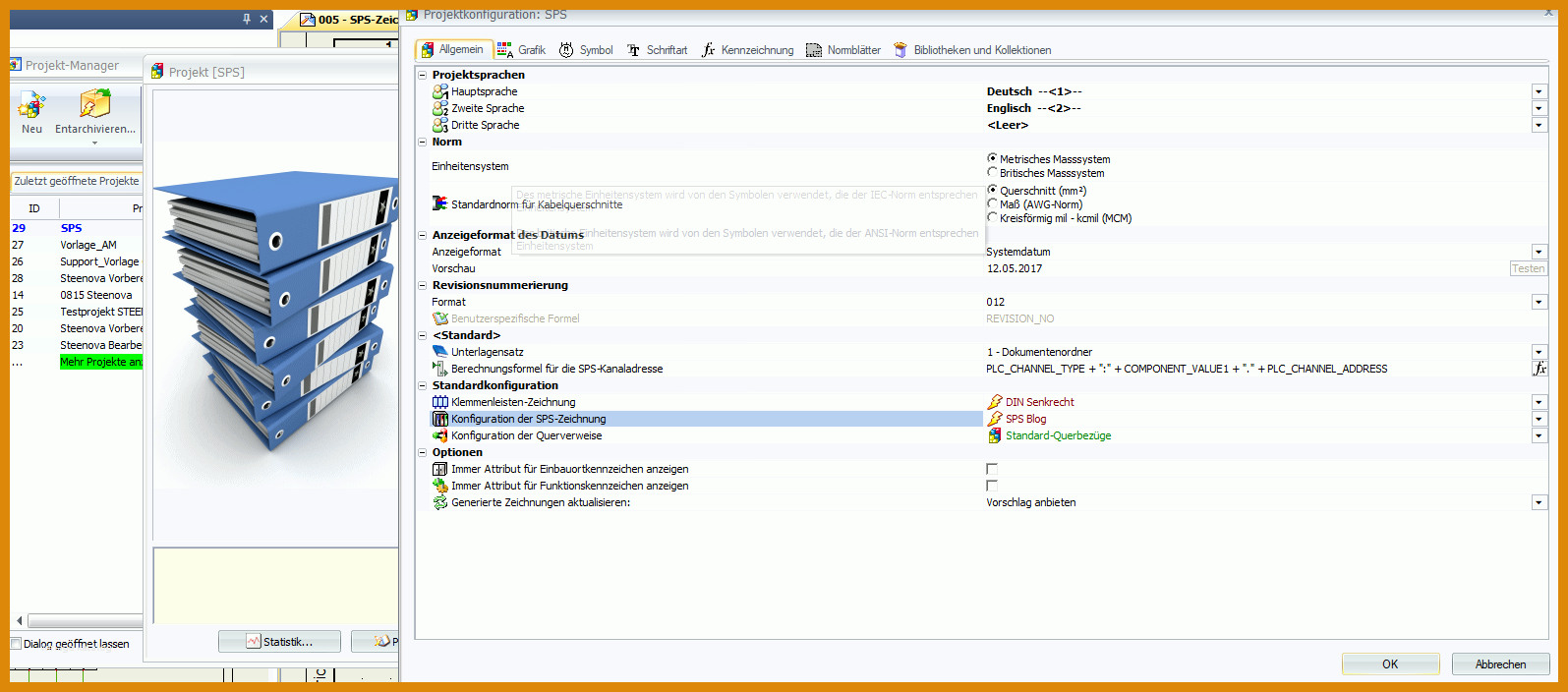Toggle Dialog geöffnet lassen checkbox
Screen dimensions: 1568x692
coord(16,644)
